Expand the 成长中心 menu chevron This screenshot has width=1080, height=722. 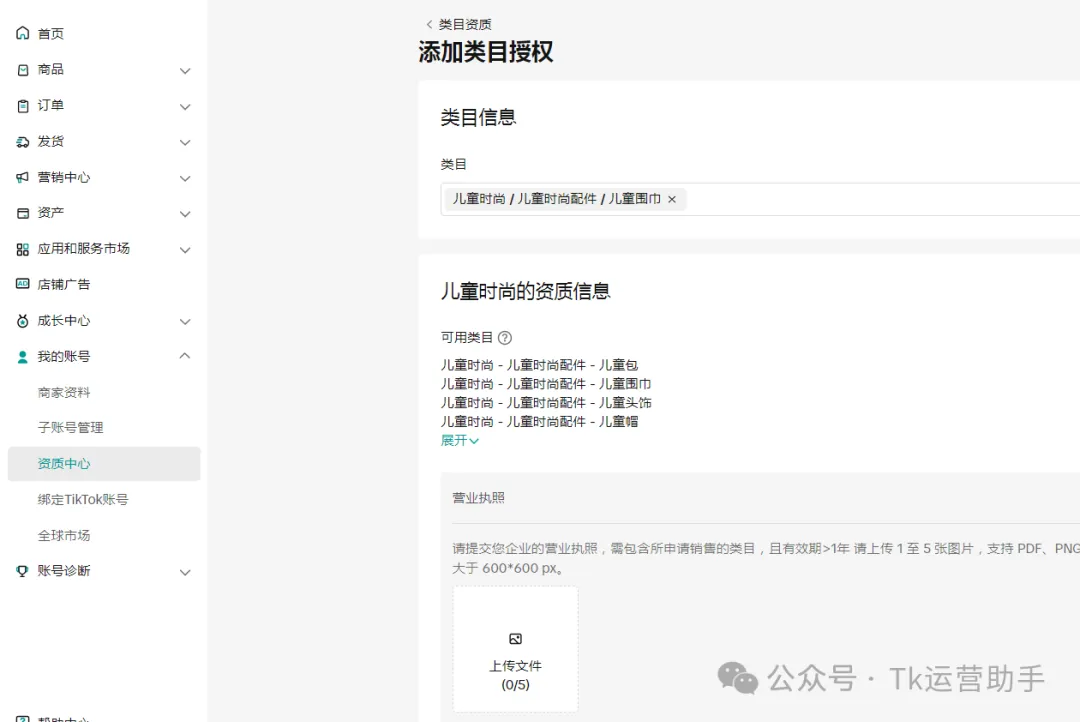coord(185,321)
